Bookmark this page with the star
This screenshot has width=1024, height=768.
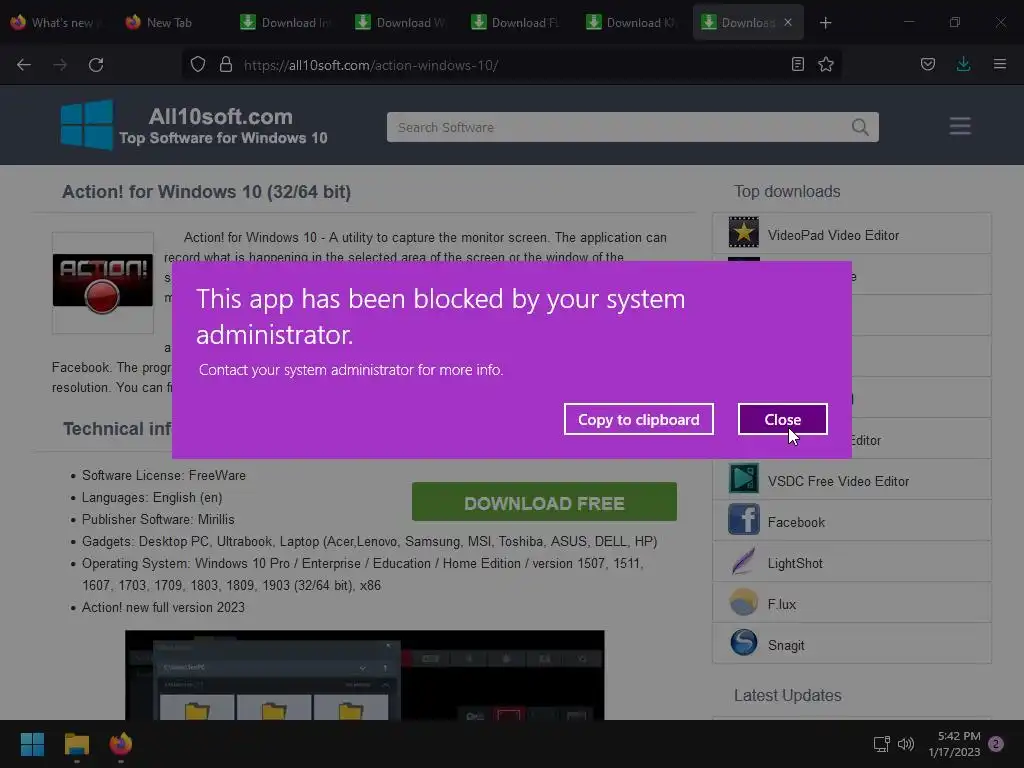[x=826, y=64]
